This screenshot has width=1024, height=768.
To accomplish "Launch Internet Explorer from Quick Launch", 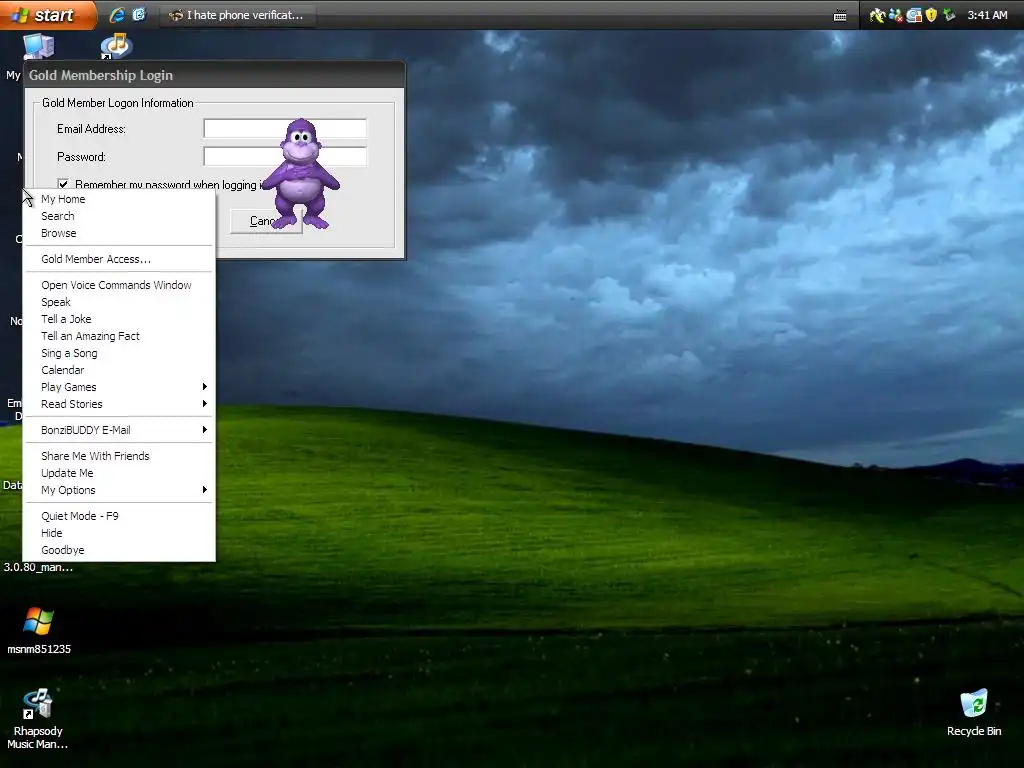I will (117, 14).
